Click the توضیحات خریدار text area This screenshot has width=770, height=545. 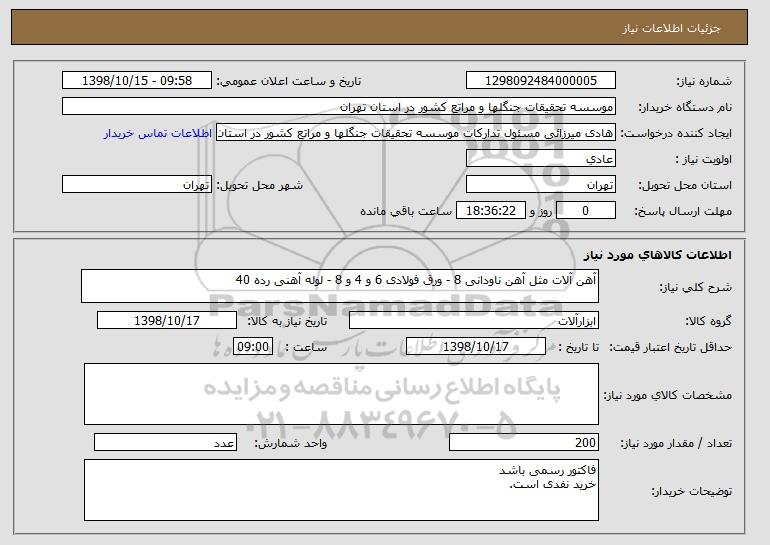pos(341,490)
